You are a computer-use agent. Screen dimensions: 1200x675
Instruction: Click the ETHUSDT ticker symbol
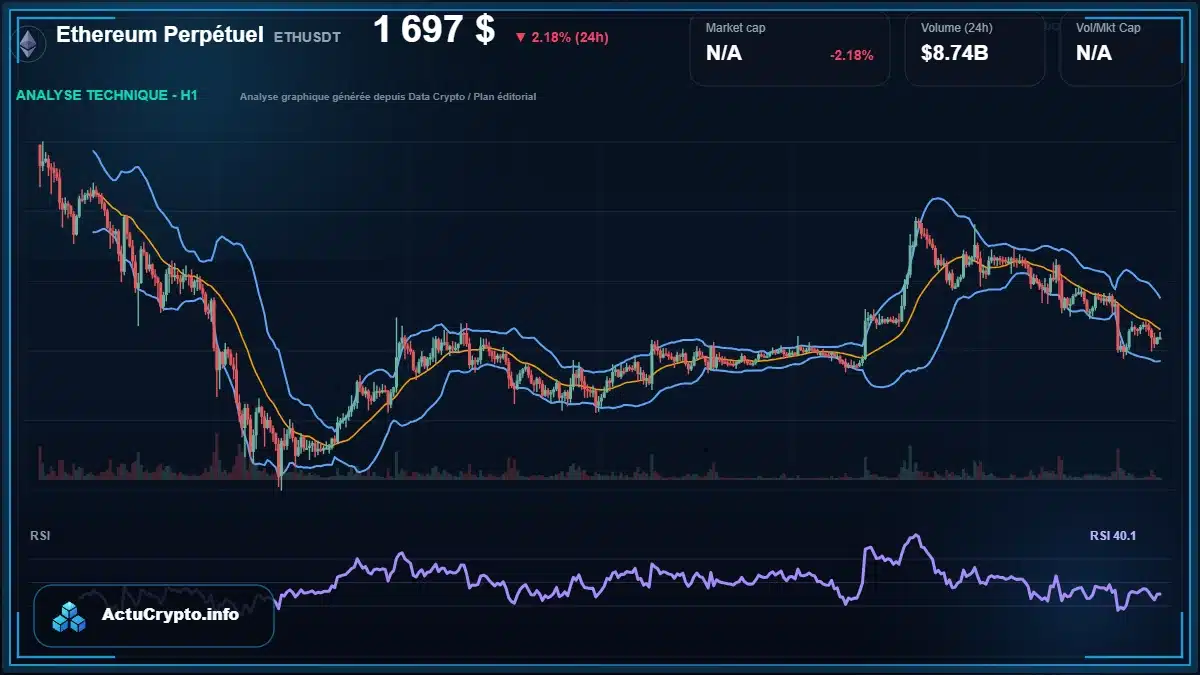307,37
